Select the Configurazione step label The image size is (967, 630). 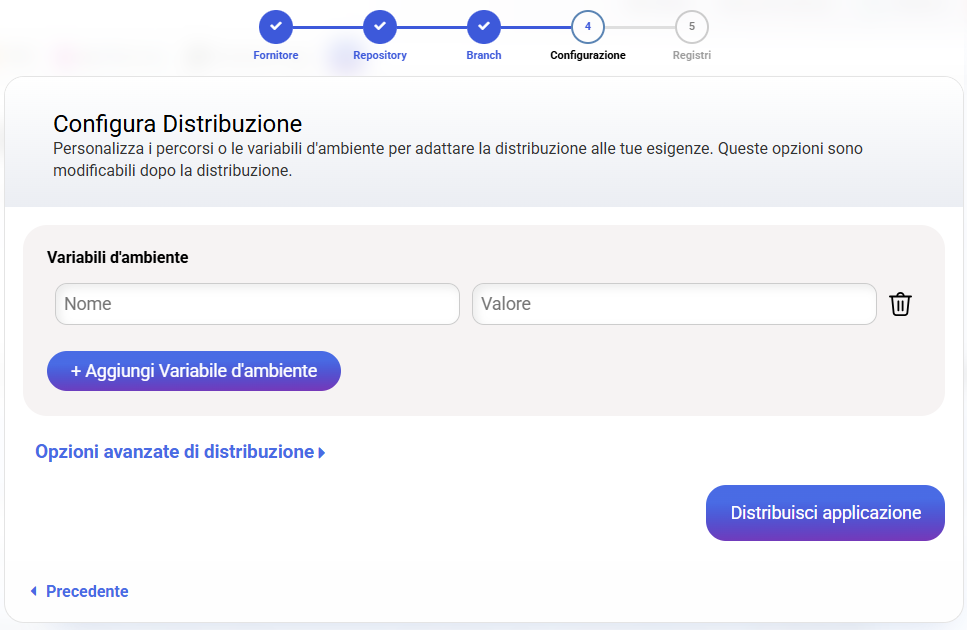588,55
